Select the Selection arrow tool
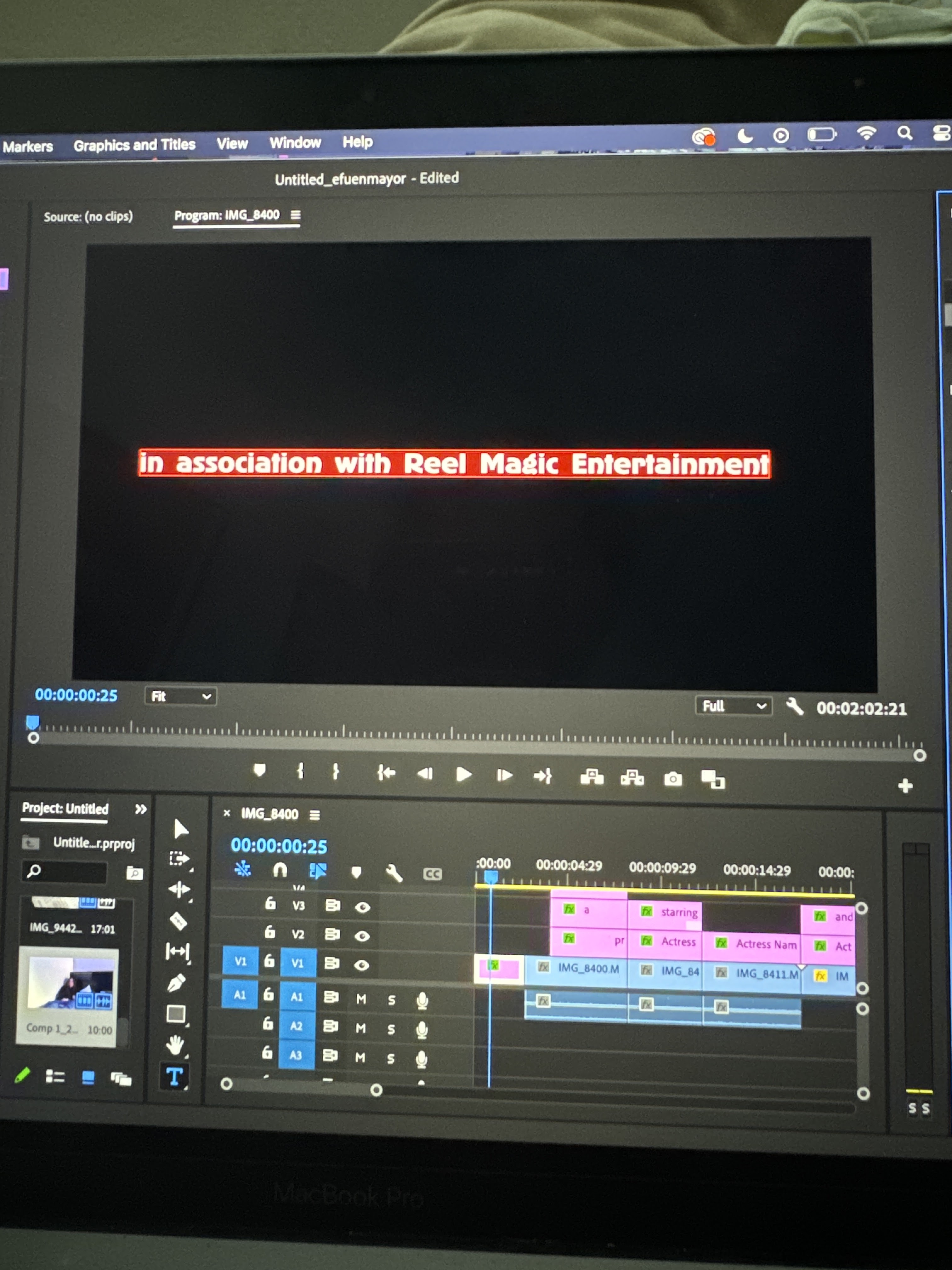Screen dimensions: 952x1270 click(181, 828)
